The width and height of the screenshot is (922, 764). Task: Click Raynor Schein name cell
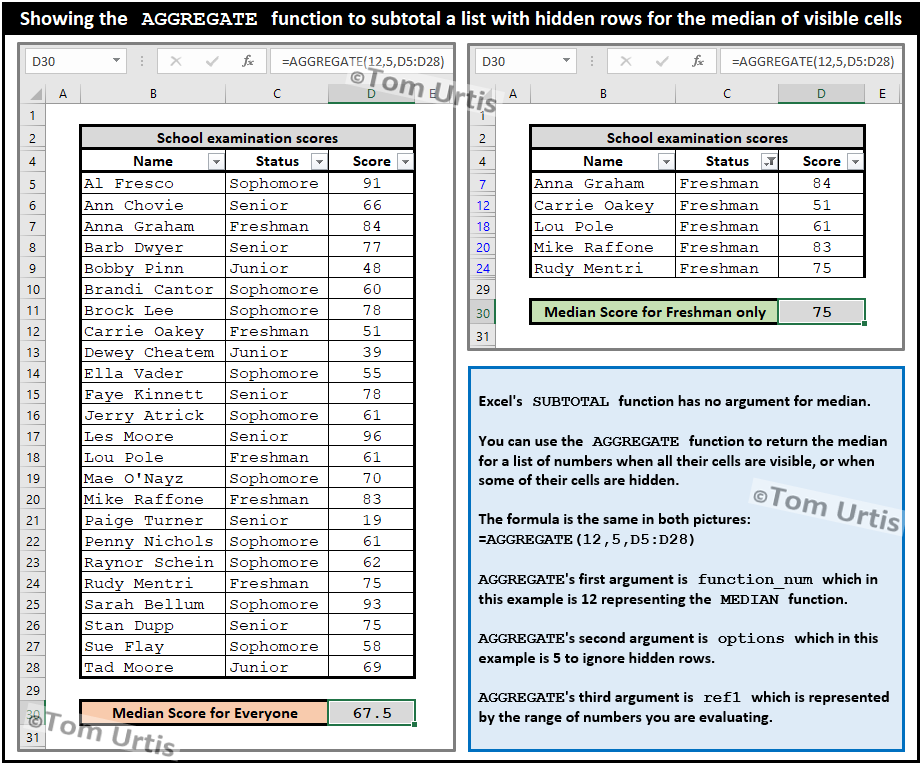[x=153, y=562]
